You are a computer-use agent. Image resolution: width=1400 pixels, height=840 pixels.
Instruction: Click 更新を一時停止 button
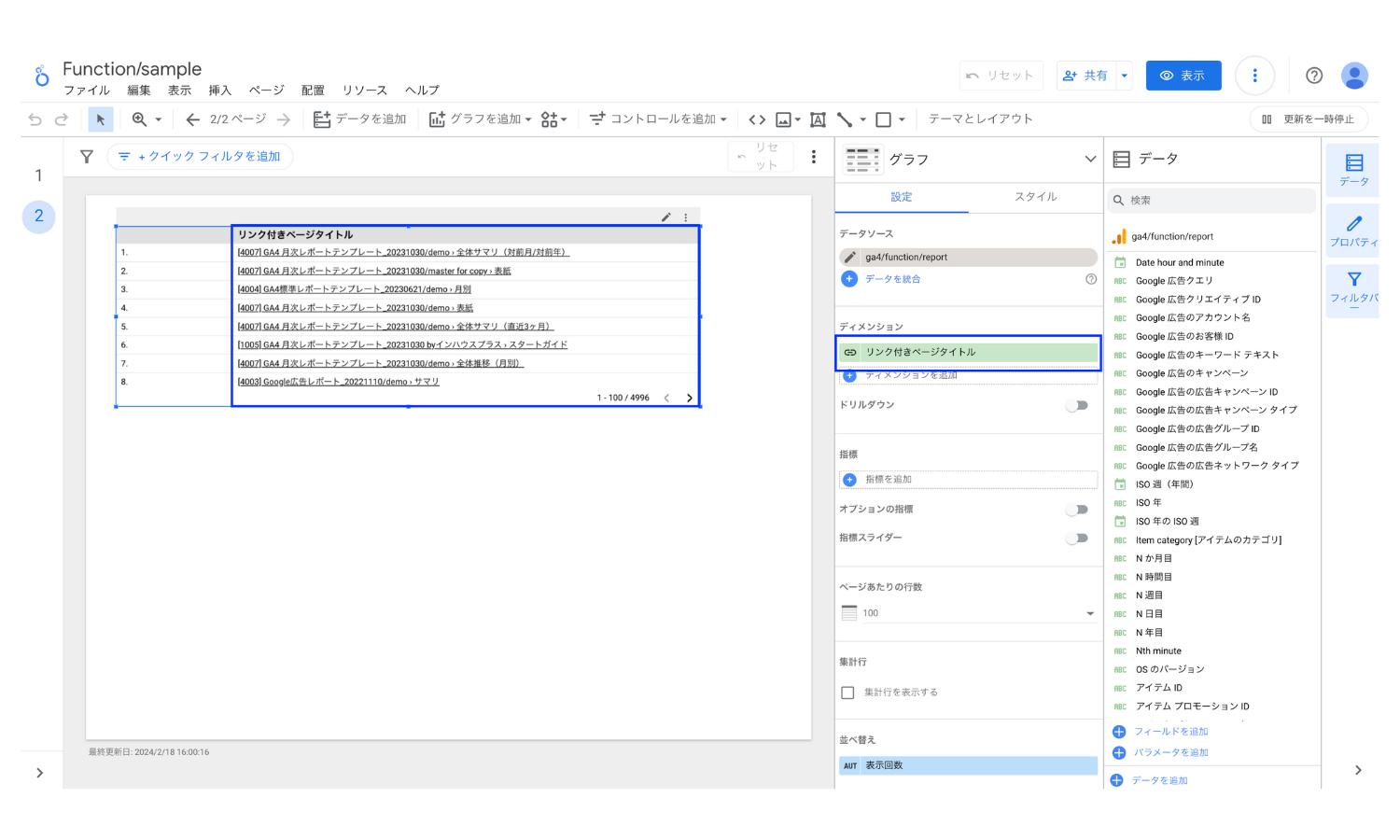[x=1309, y=119]
